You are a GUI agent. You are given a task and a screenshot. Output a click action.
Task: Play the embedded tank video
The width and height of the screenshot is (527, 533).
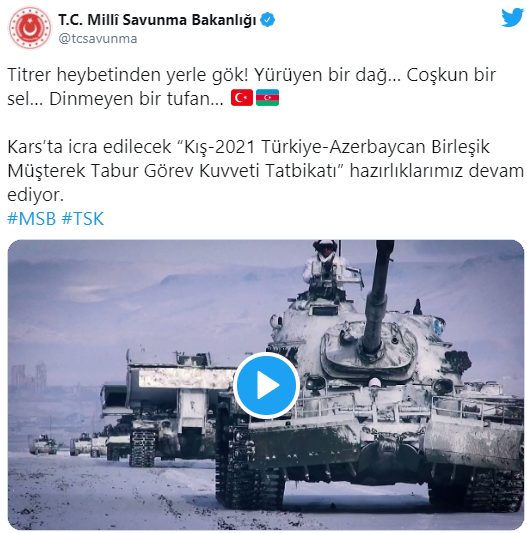[x=266, y=385]
